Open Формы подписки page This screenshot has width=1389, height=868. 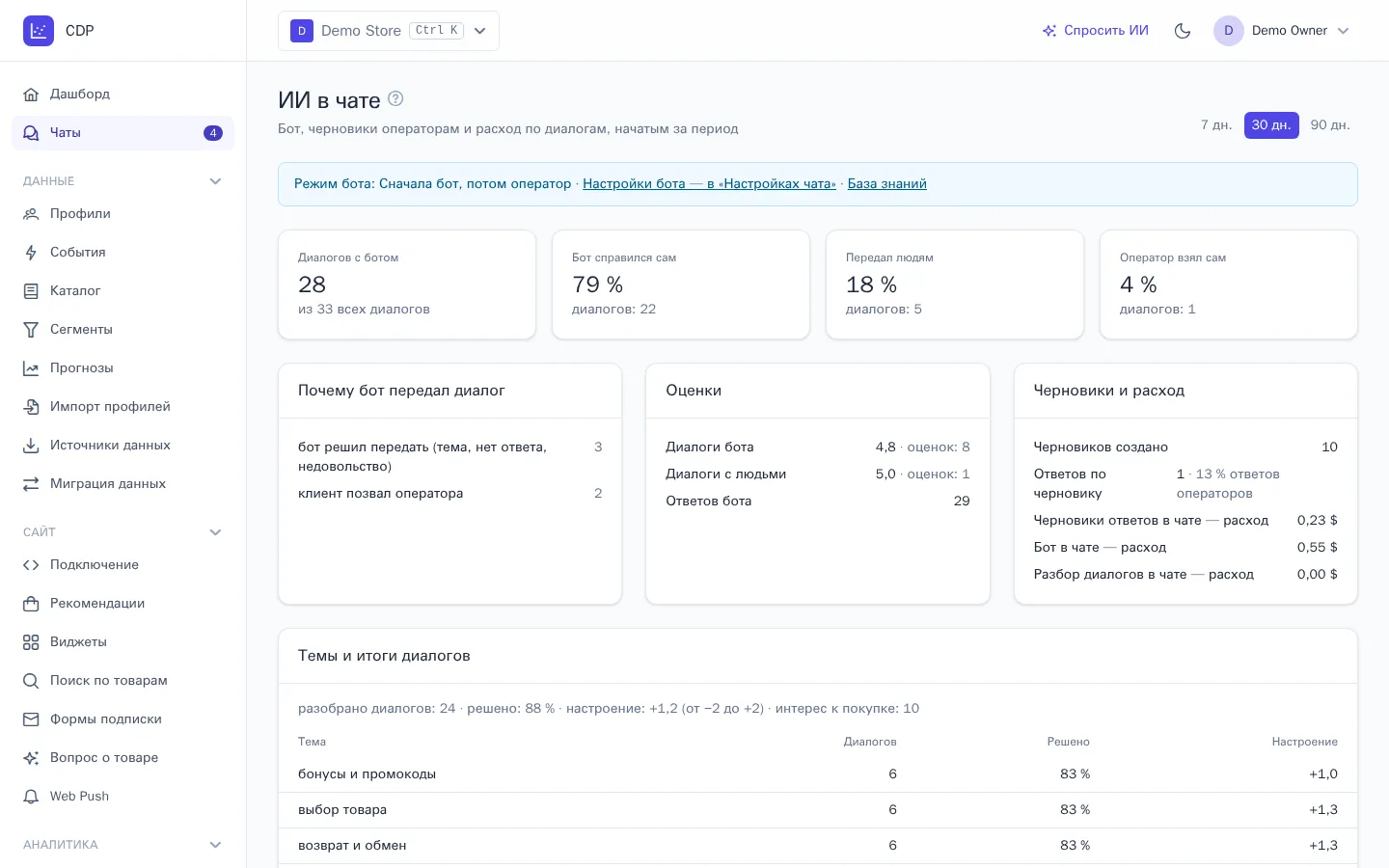coord(123,719)
